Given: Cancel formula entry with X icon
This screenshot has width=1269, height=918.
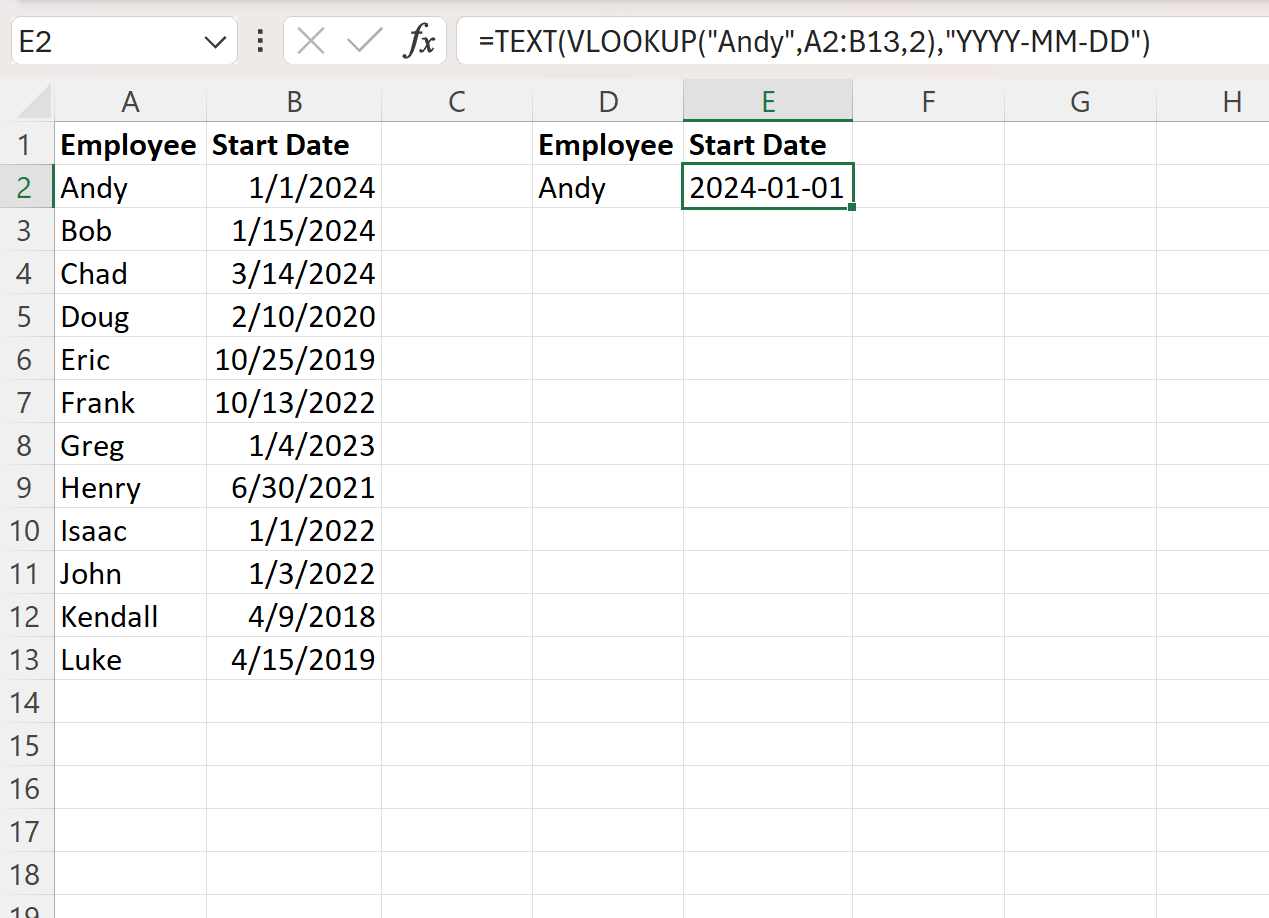Looking at the screenshot, I should [311, 41].
